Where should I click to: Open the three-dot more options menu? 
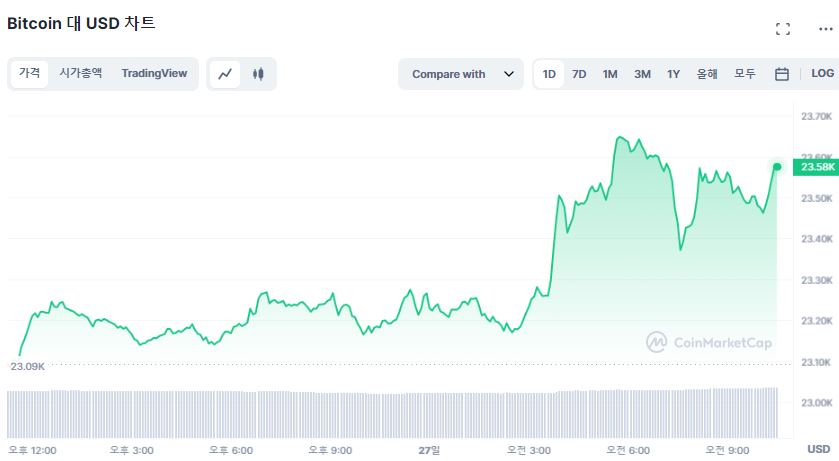(x=825, y=29)
